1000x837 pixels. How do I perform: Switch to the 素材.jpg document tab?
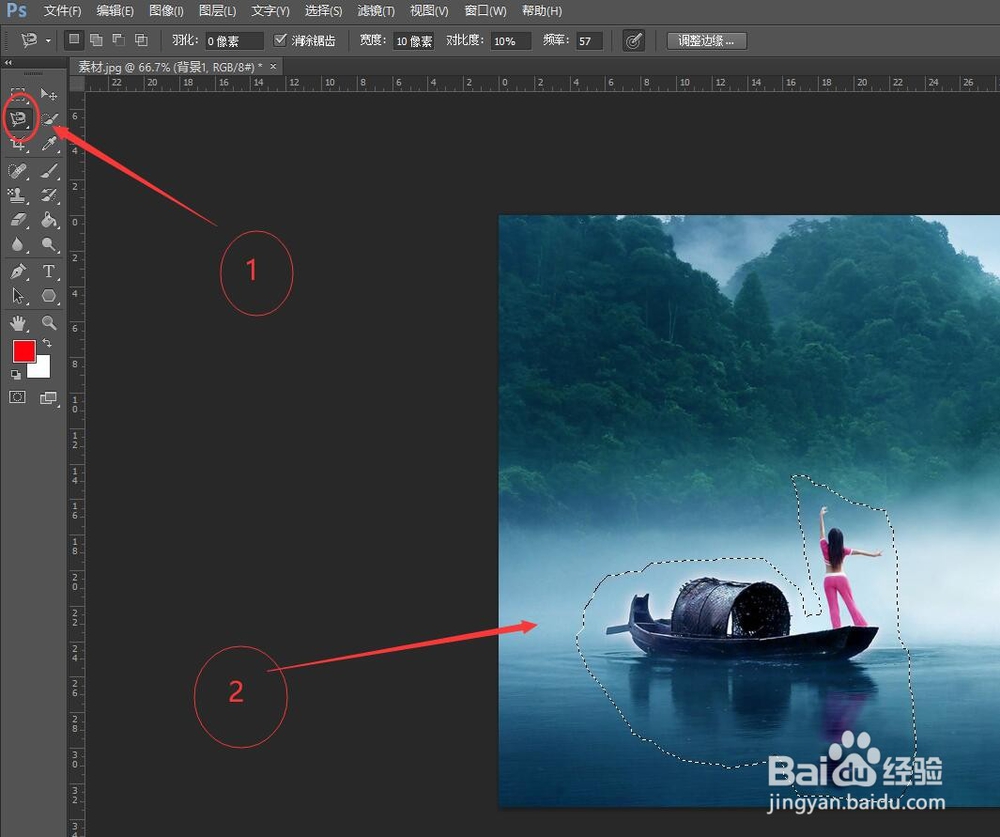point(170,66)
